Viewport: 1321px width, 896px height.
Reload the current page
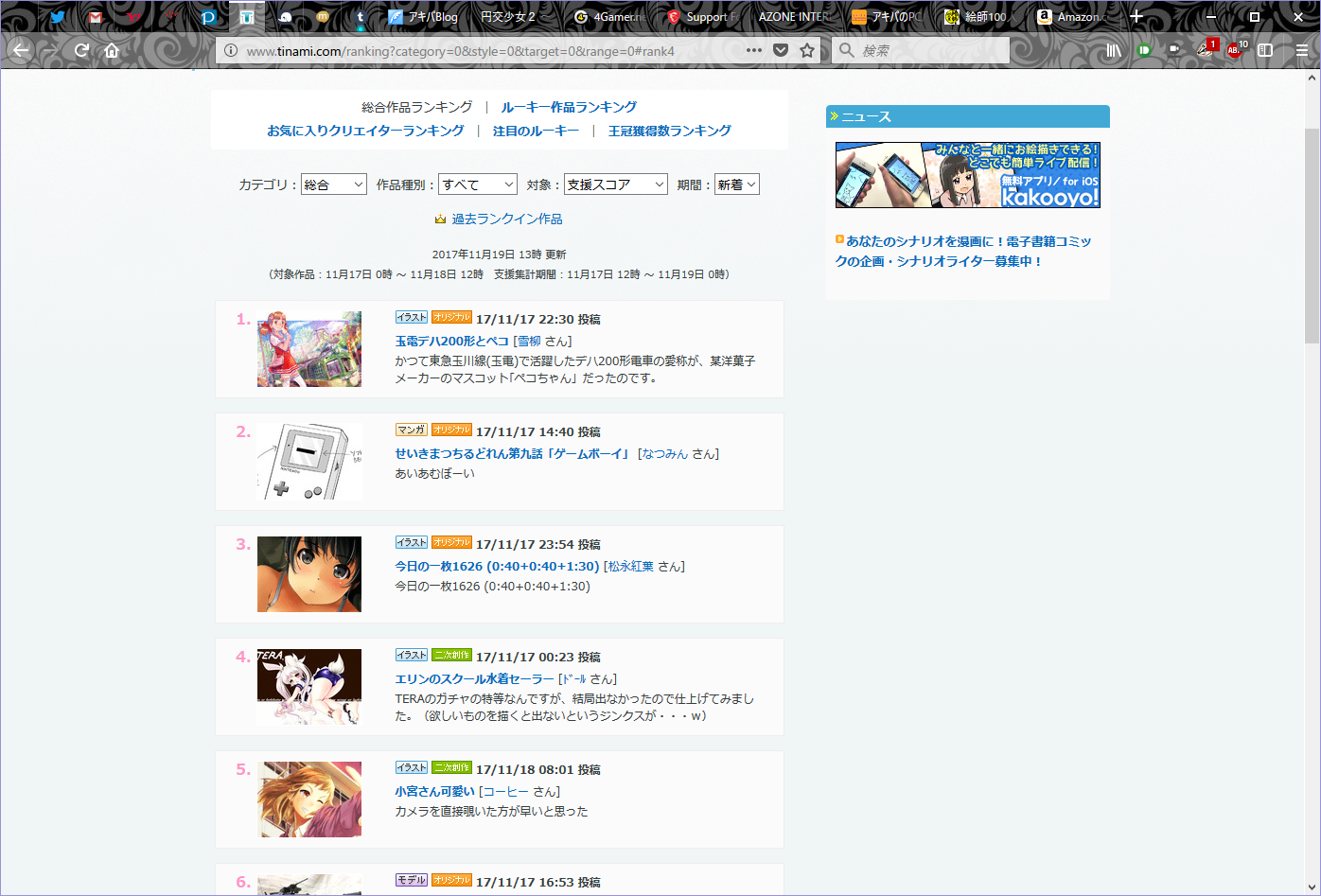click(81, 50)
